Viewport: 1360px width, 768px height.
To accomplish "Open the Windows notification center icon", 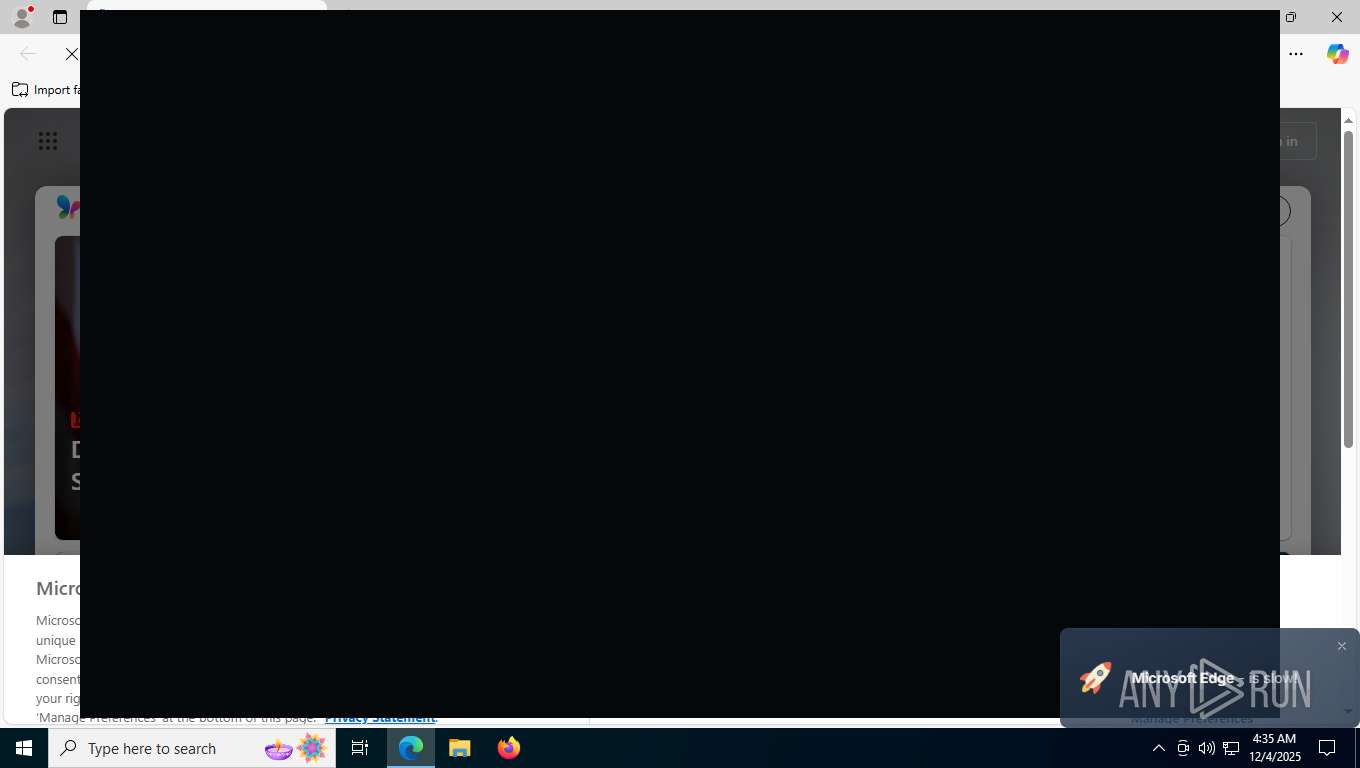I will 1328,748.
